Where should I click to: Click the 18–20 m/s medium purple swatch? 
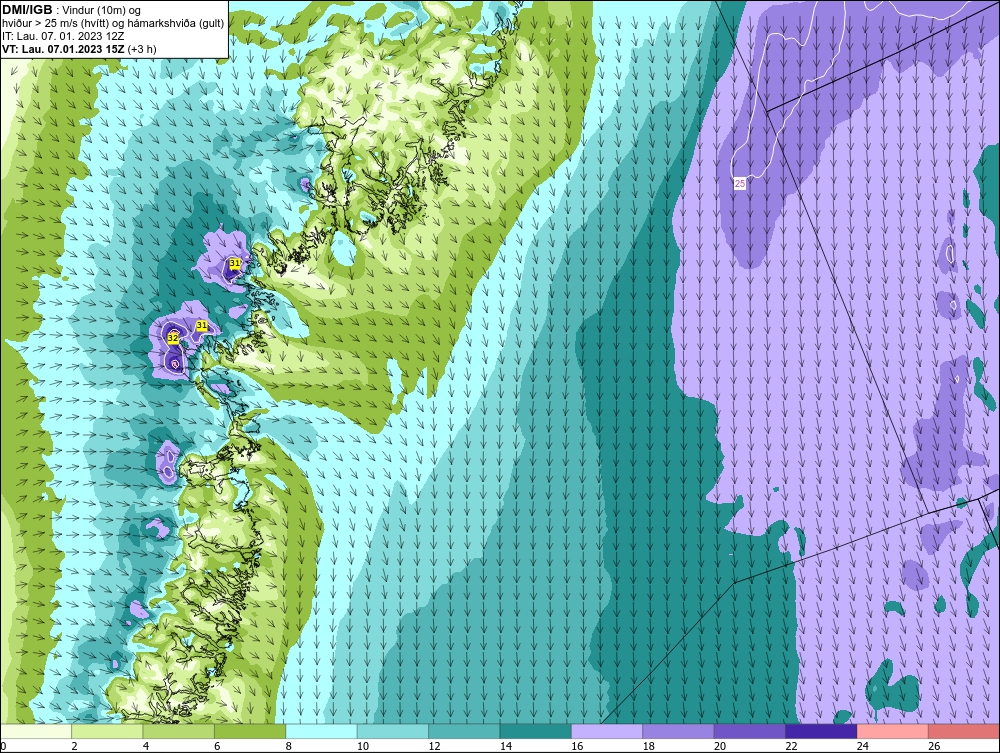tap(679, 731)
